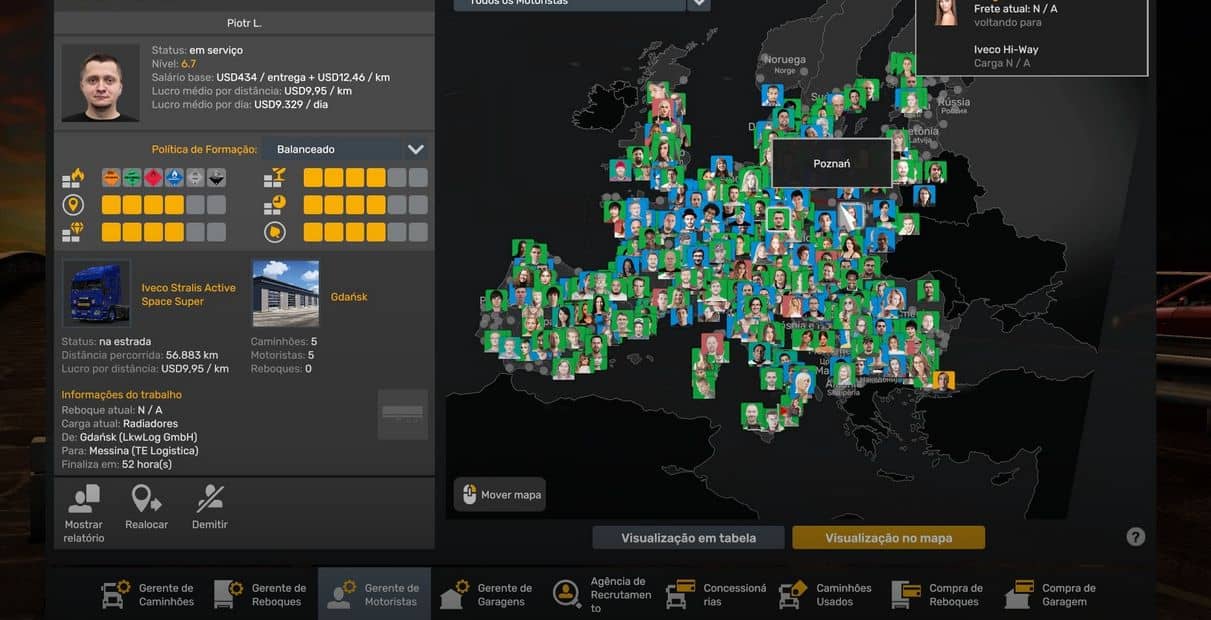
Task: Switch to Visualização em tabela view
Action: click(x=688, y=538)
